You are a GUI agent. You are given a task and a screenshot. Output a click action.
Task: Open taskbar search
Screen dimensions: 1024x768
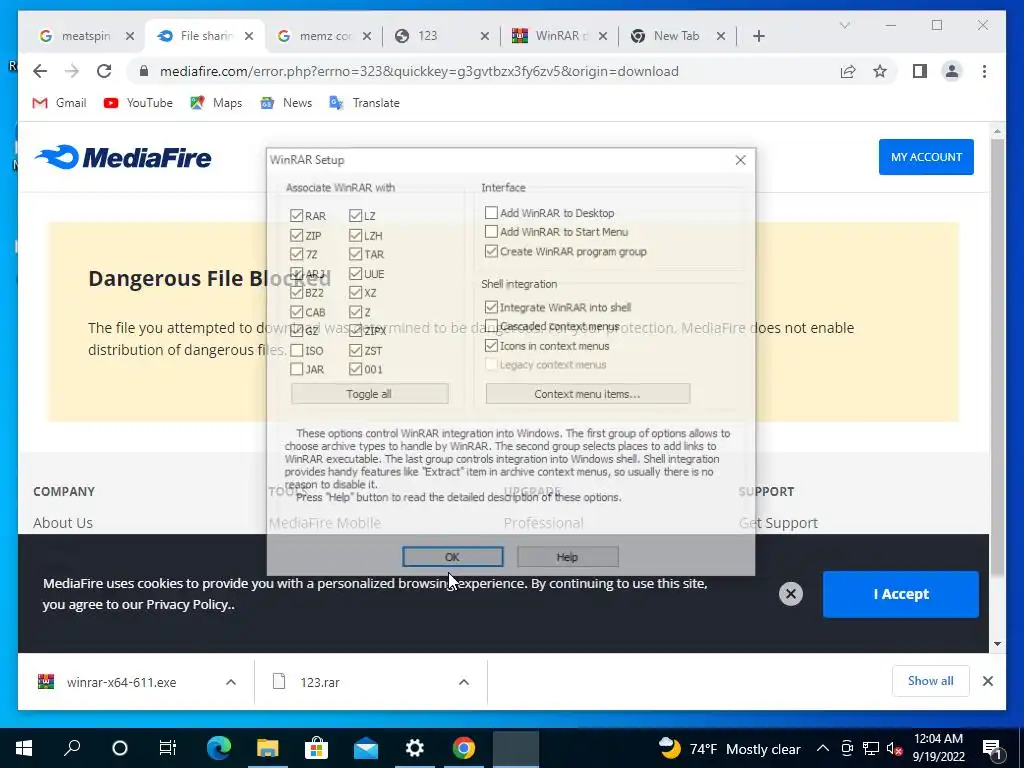tap(72, 748)
